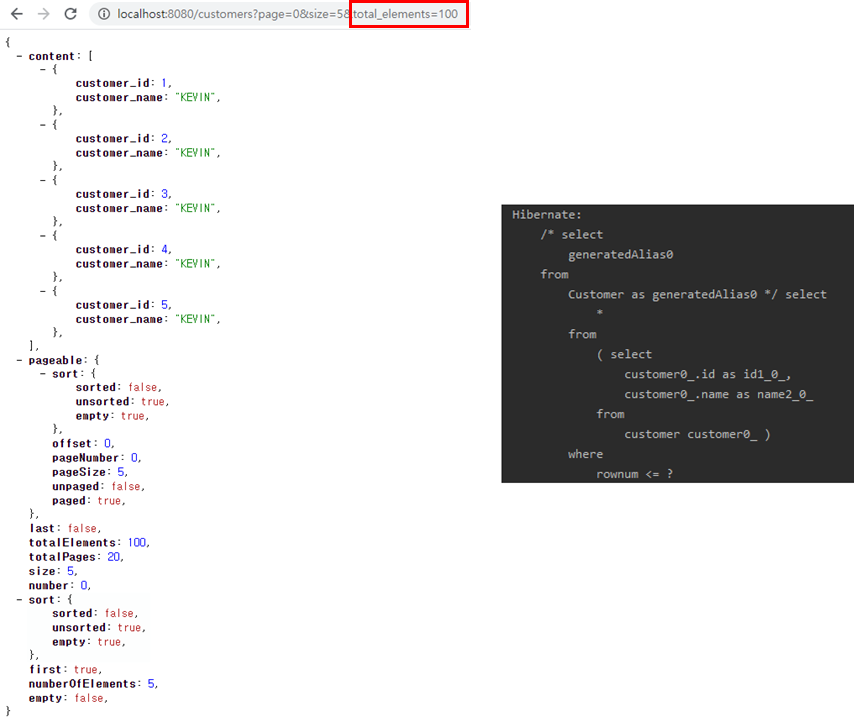Viewport: 854px width, 722px height.
Task: Click the Hibernate: log heading
Action: tap(547, 215)
